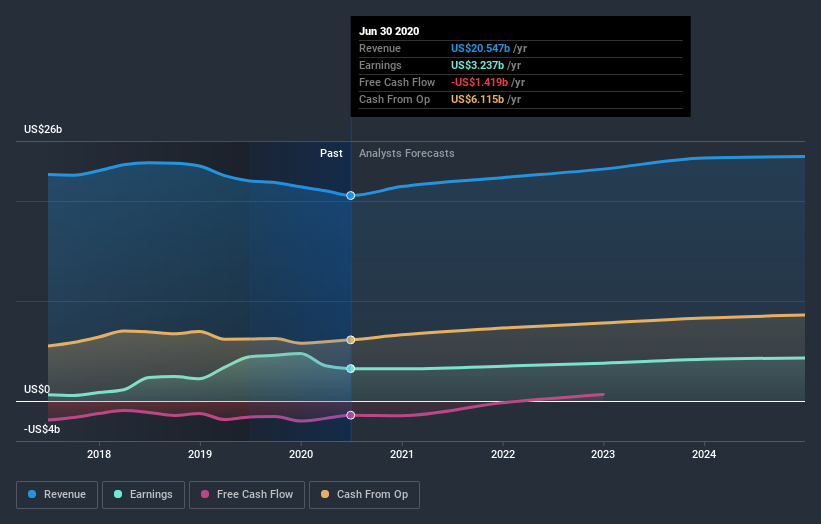This screenshot has width=821, height=524.
Task: Click the blue Revenue data point marker
Action: pyautogui.click(x=351, y=195)
